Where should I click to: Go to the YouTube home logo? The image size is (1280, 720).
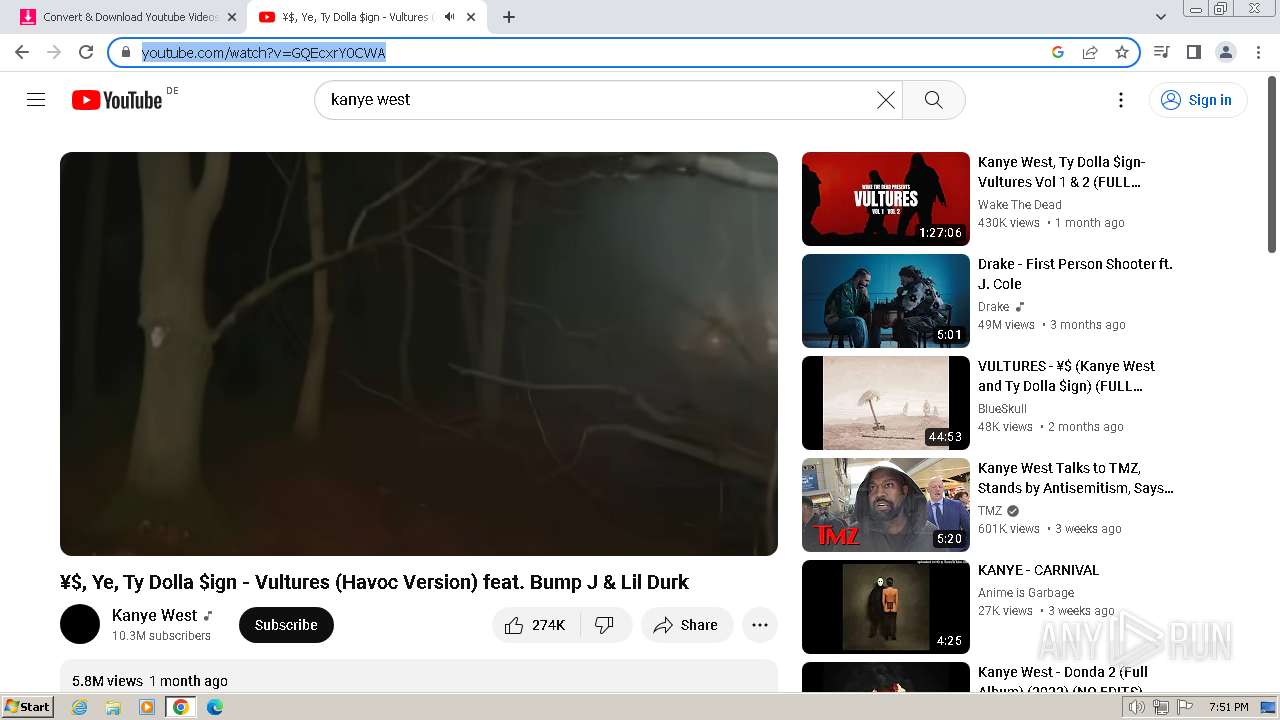(x=117, y=100)
